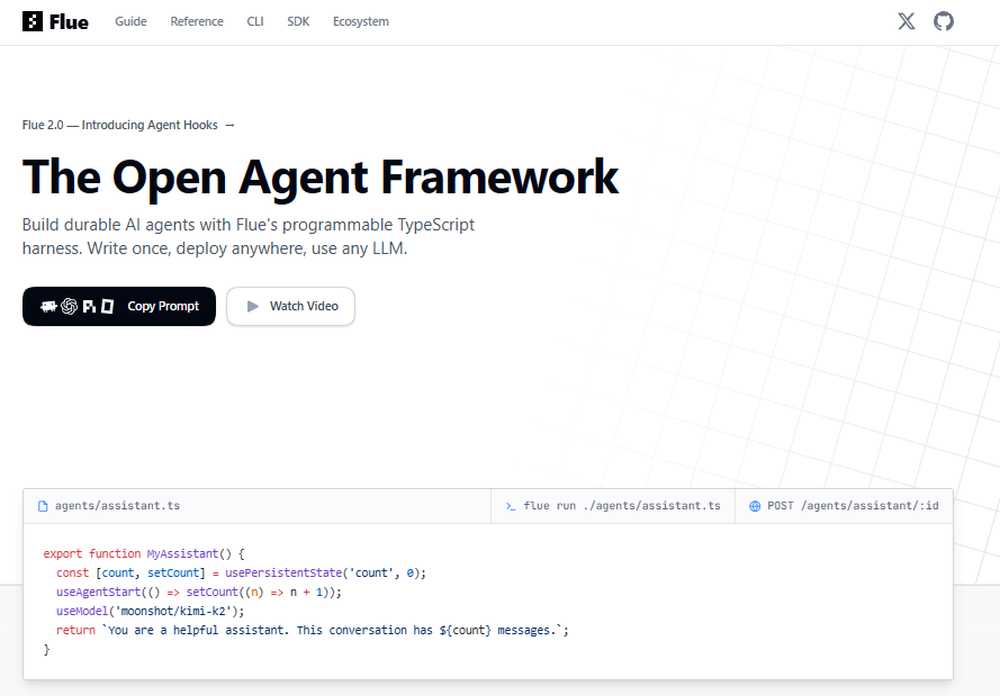Open the Reference nav item
1000x696 pixels.
(x=196, y=22)
